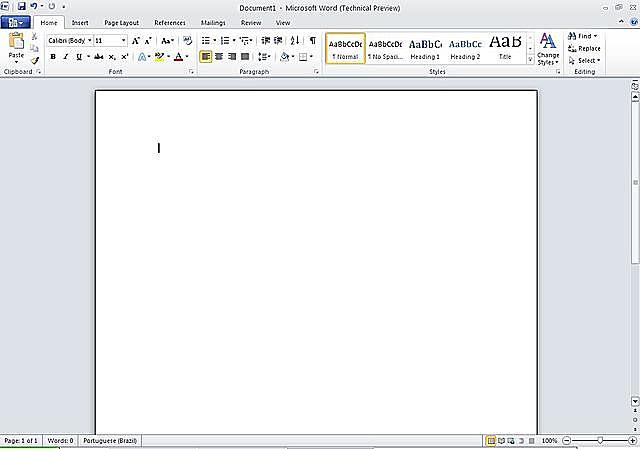Click the Find button
The image size is (640, 449).
[x=582, y=36]
